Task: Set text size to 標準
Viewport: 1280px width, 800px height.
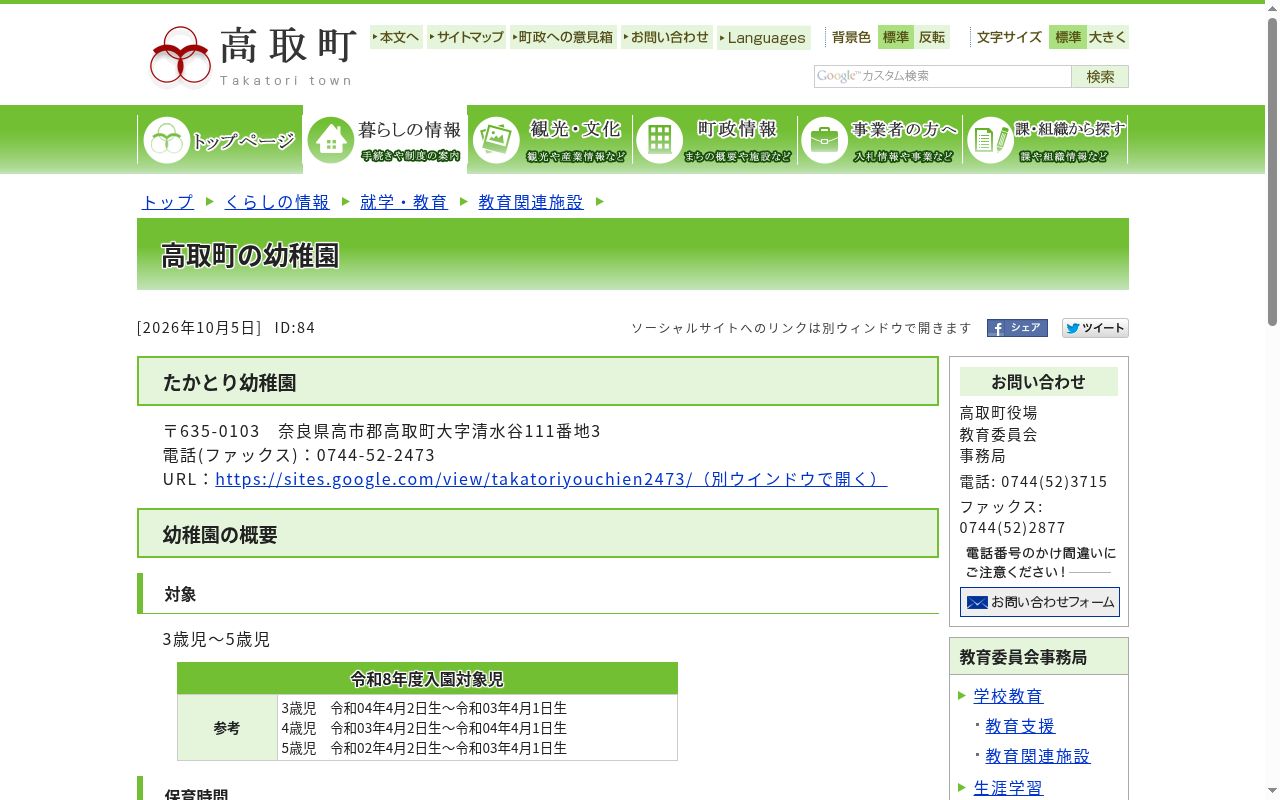Action: pyautogui.click(x=1068, y=37)
